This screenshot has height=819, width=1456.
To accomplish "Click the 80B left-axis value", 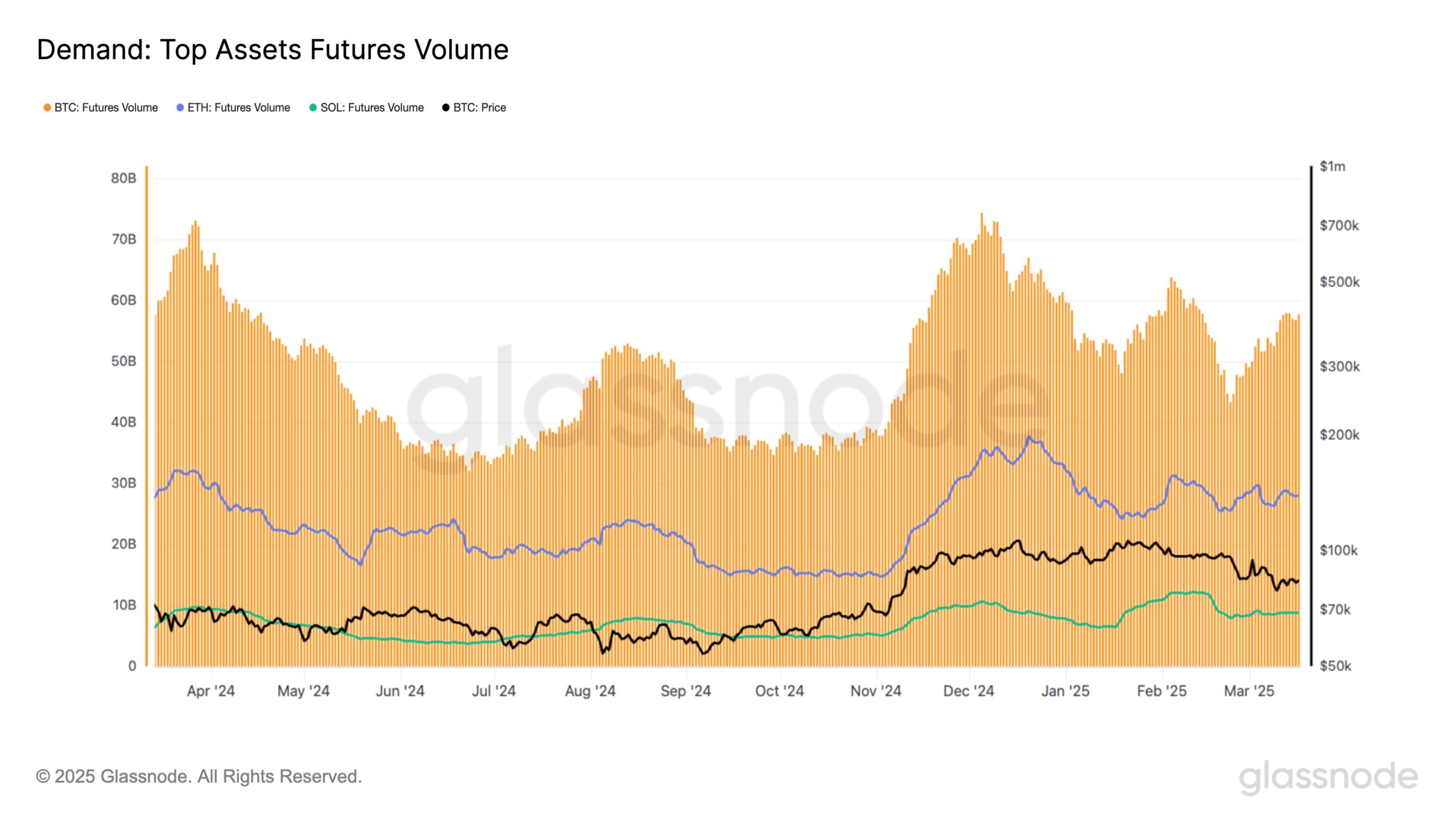I will pyautogui.click(x=123, y=179).
